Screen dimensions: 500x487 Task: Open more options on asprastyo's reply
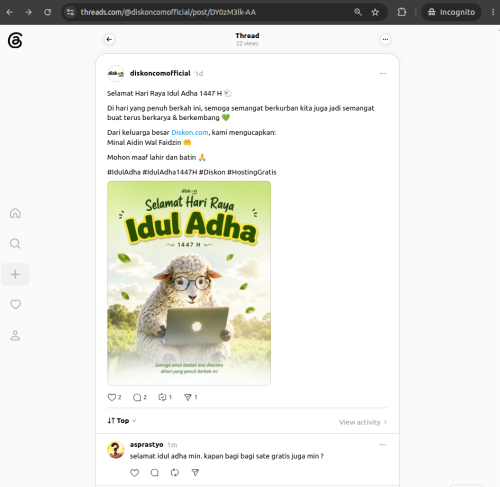(x=383, y=445)
